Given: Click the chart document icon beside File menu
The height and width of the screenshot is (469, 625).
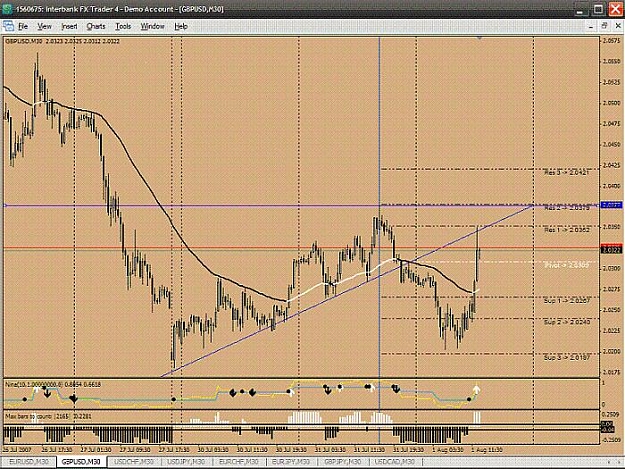Looking at the screenshot, I should (8, 26).
